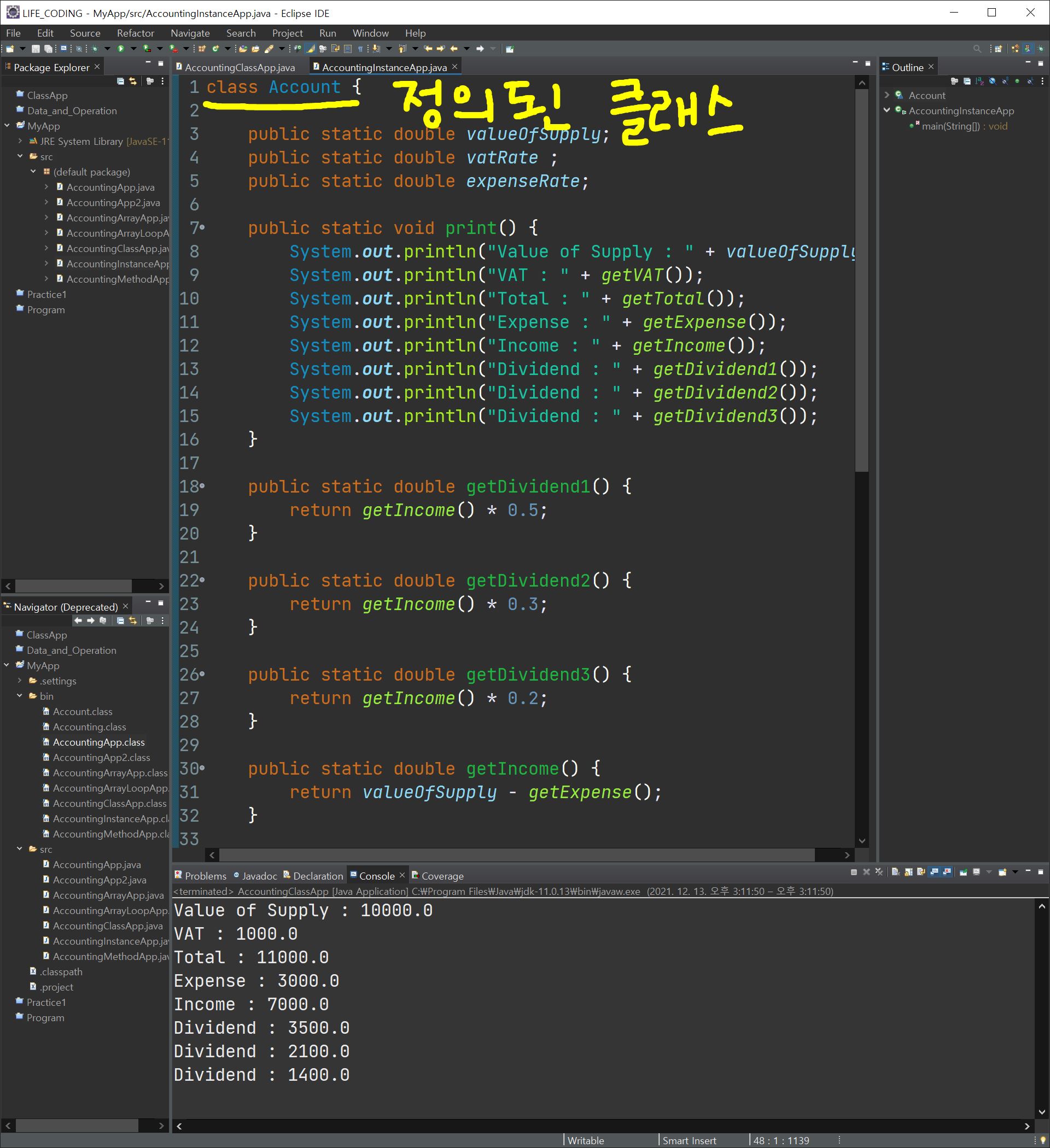Click the toolbar search magnifier icon
This screenshot has height=1148, width=1050.
pyautogui.click(x=977, y=49)
